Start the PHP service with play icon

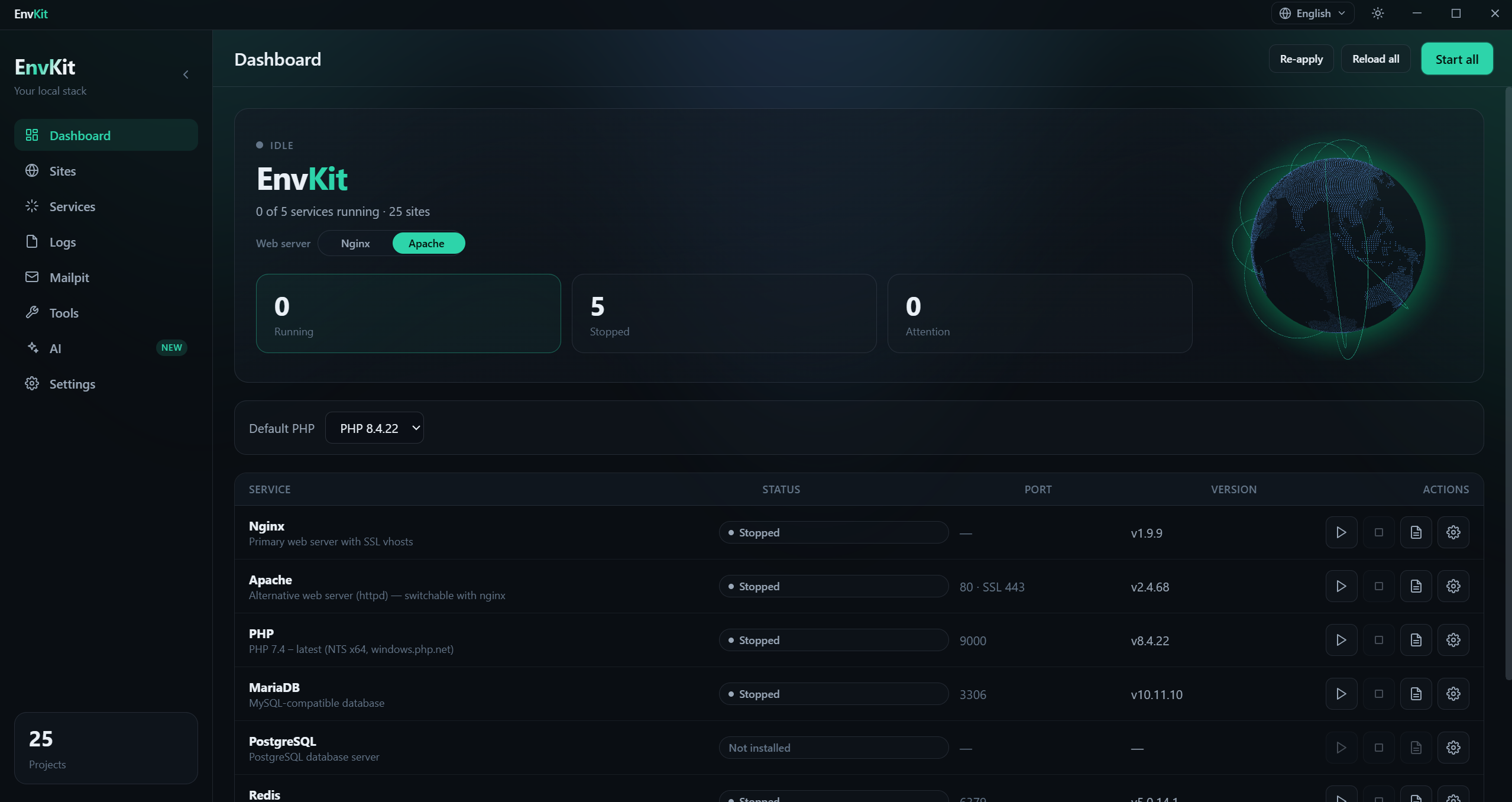pos(1341,640)
